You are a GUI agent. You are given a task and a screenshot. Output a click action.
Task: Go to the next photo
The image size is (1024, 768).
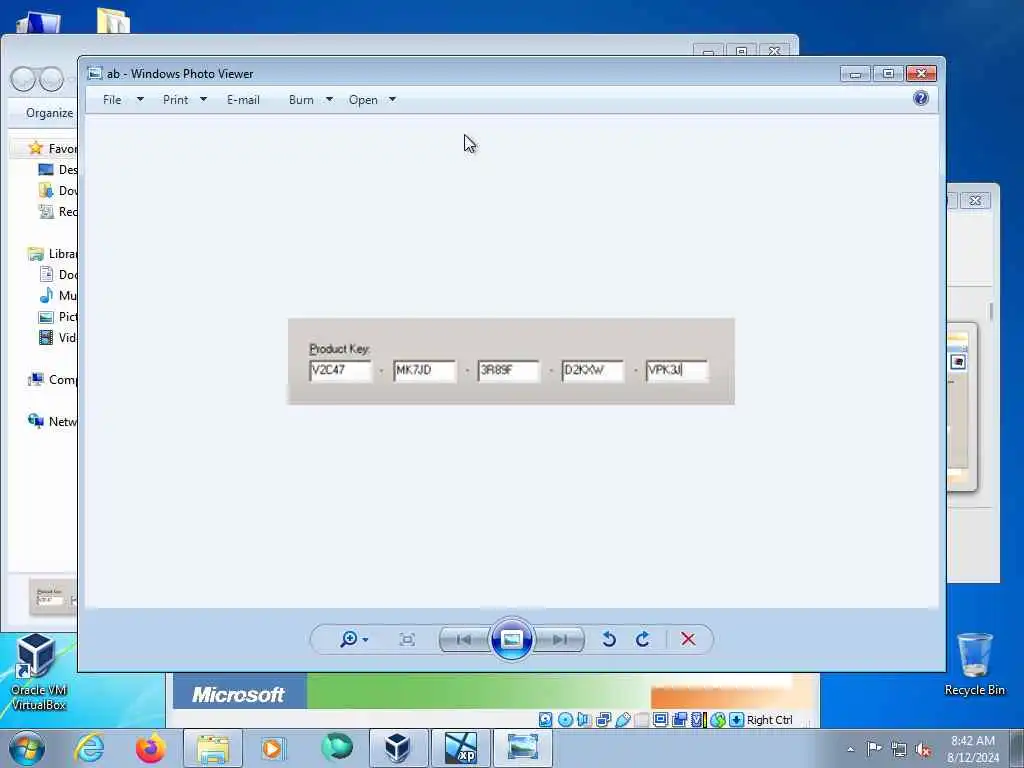pyautogui.click(x=560, y=639)
